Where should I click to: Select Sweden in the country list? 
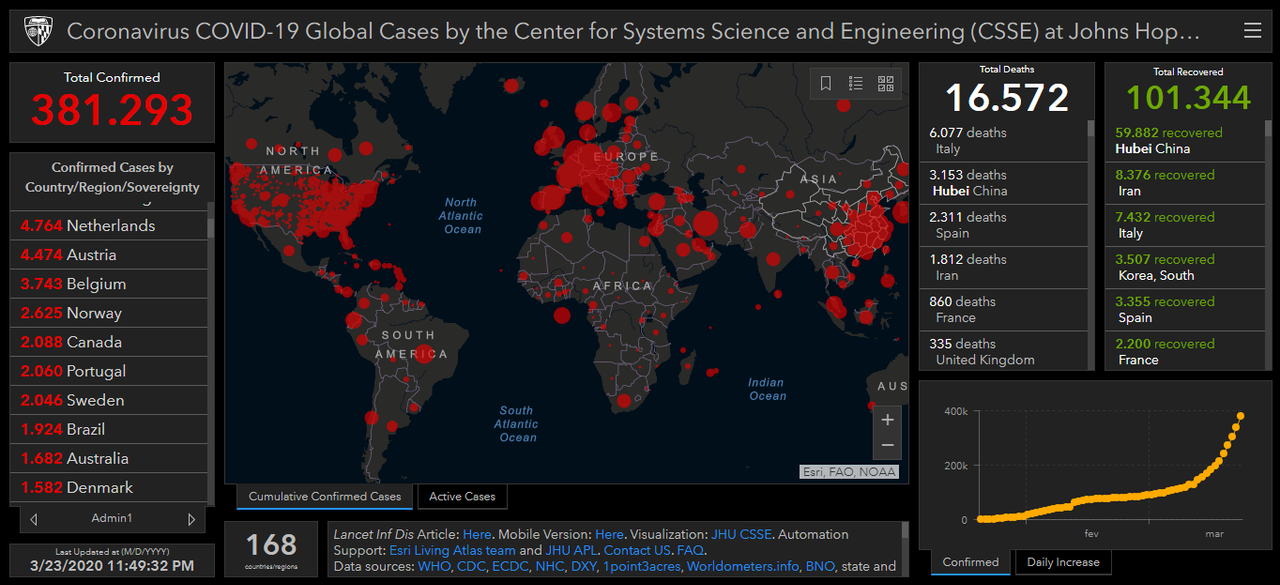point(108,400)
